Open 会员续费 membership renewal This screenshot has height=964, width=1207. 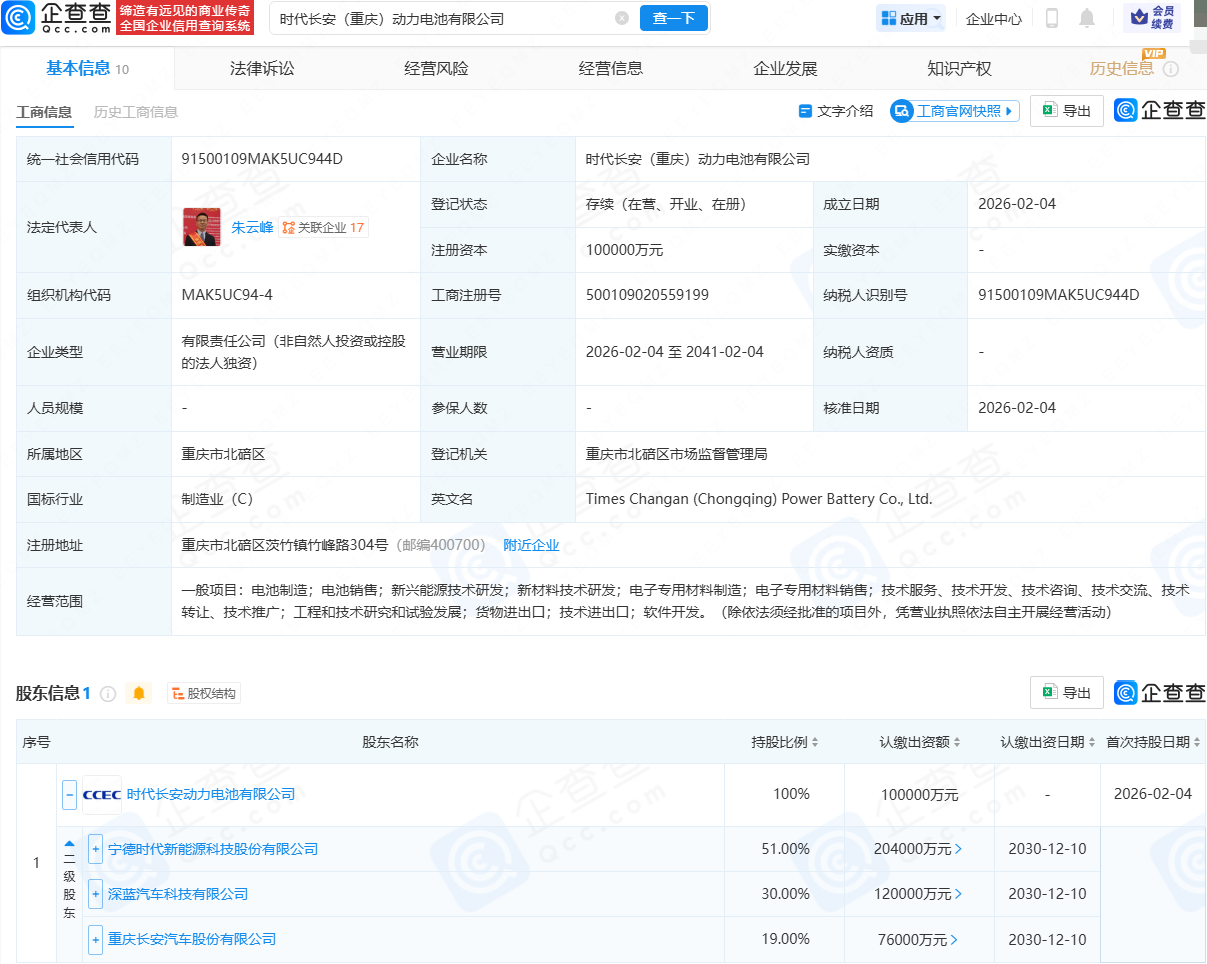1154,18
